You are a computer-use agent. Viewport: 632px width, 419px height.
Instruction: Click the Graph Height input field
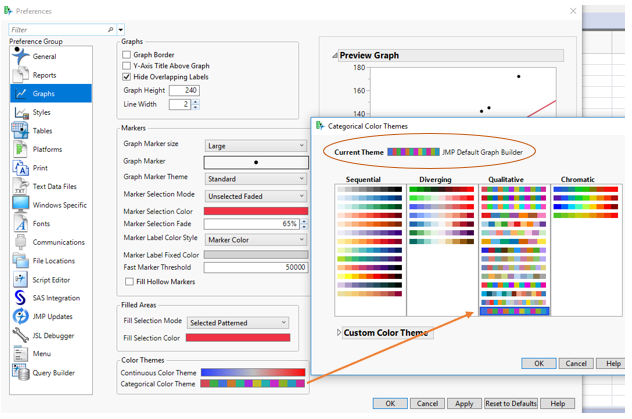click(184, 90)
